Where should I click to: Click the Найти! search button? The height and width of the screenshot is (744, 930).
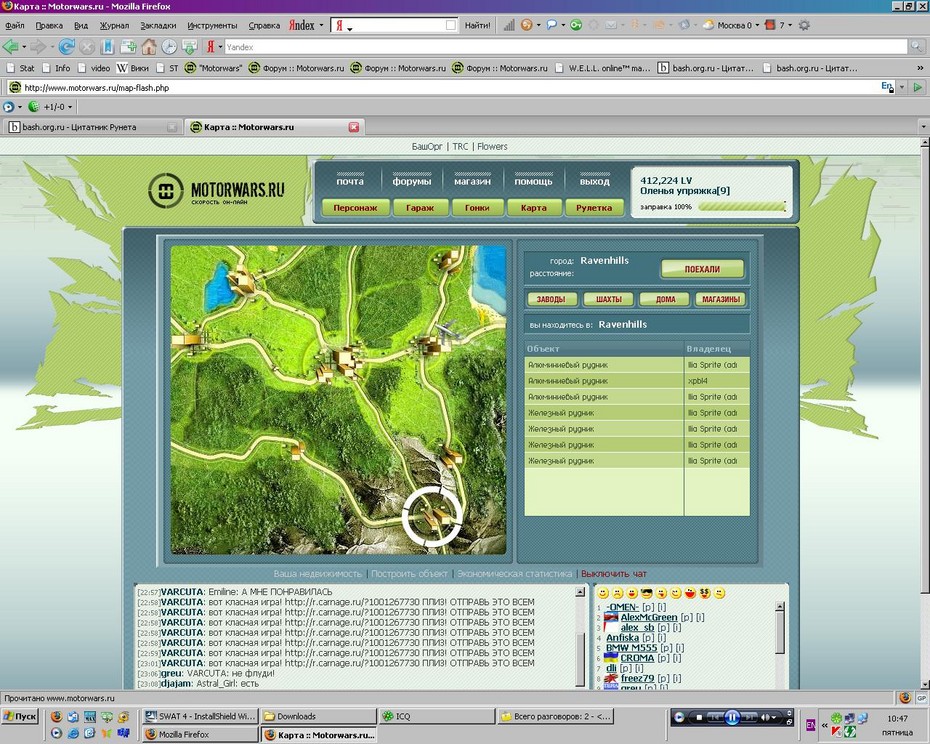[477, 25]
